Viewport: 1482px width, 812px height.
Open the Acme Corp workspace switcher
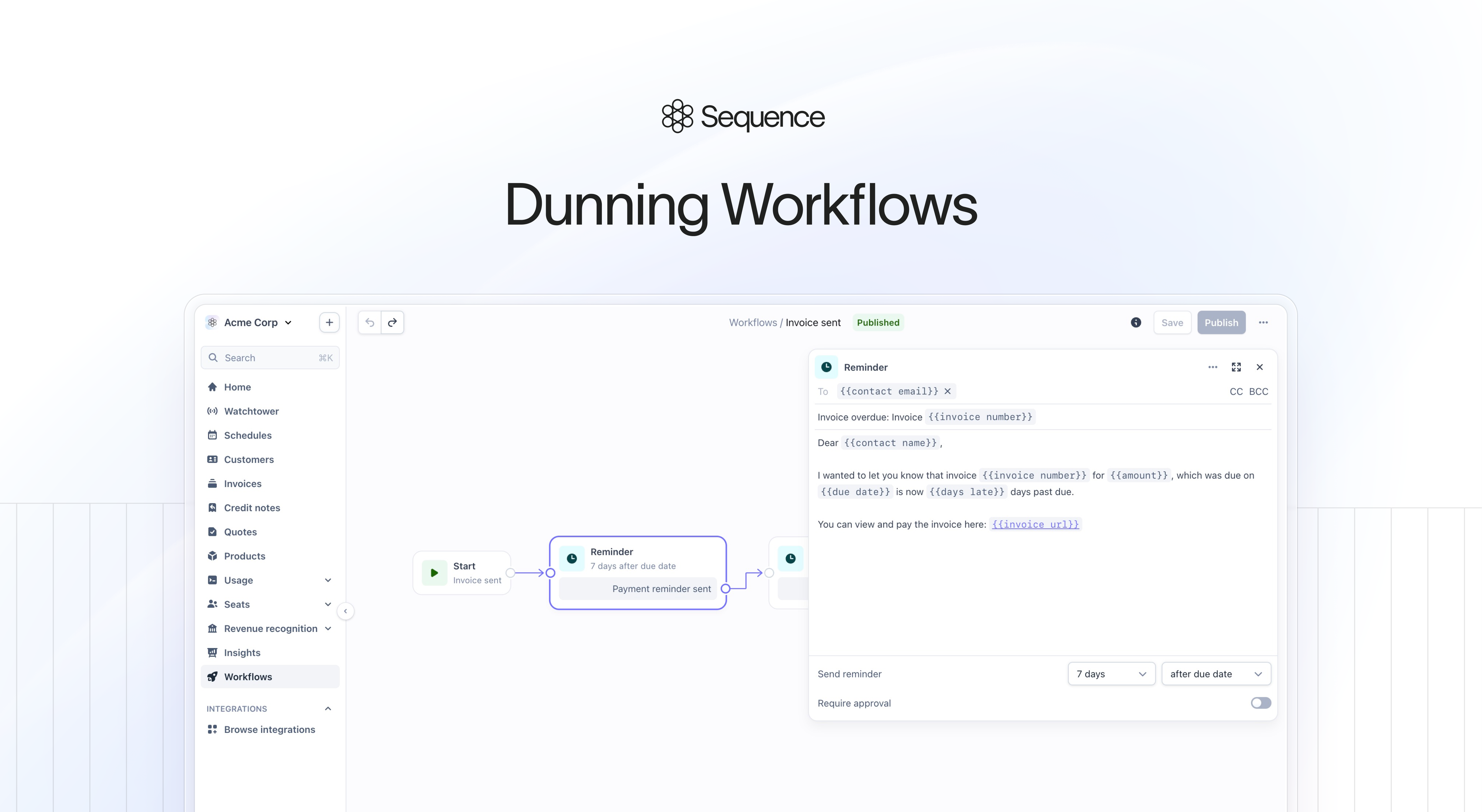click(249, 322)
